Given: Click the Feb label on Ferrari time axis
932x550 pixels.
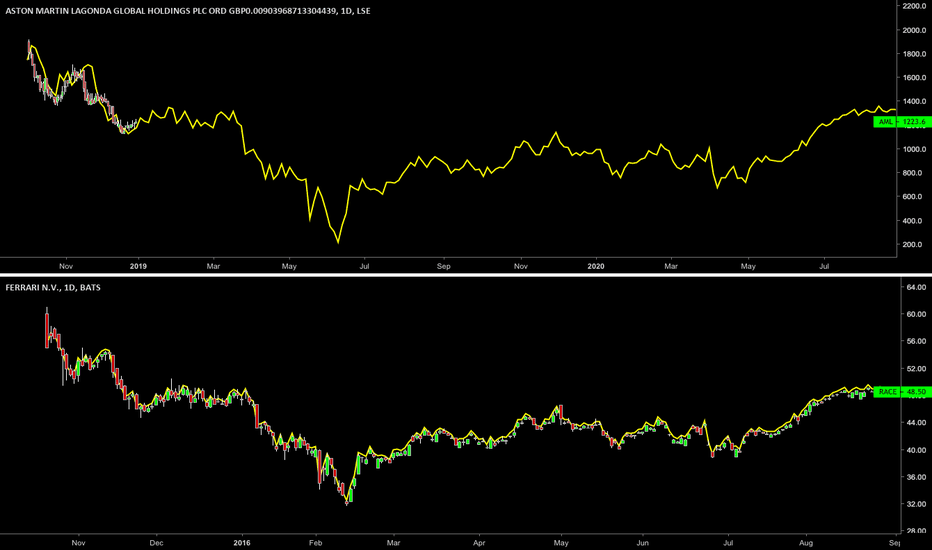Looking at the screenshot, I should 315,543.
